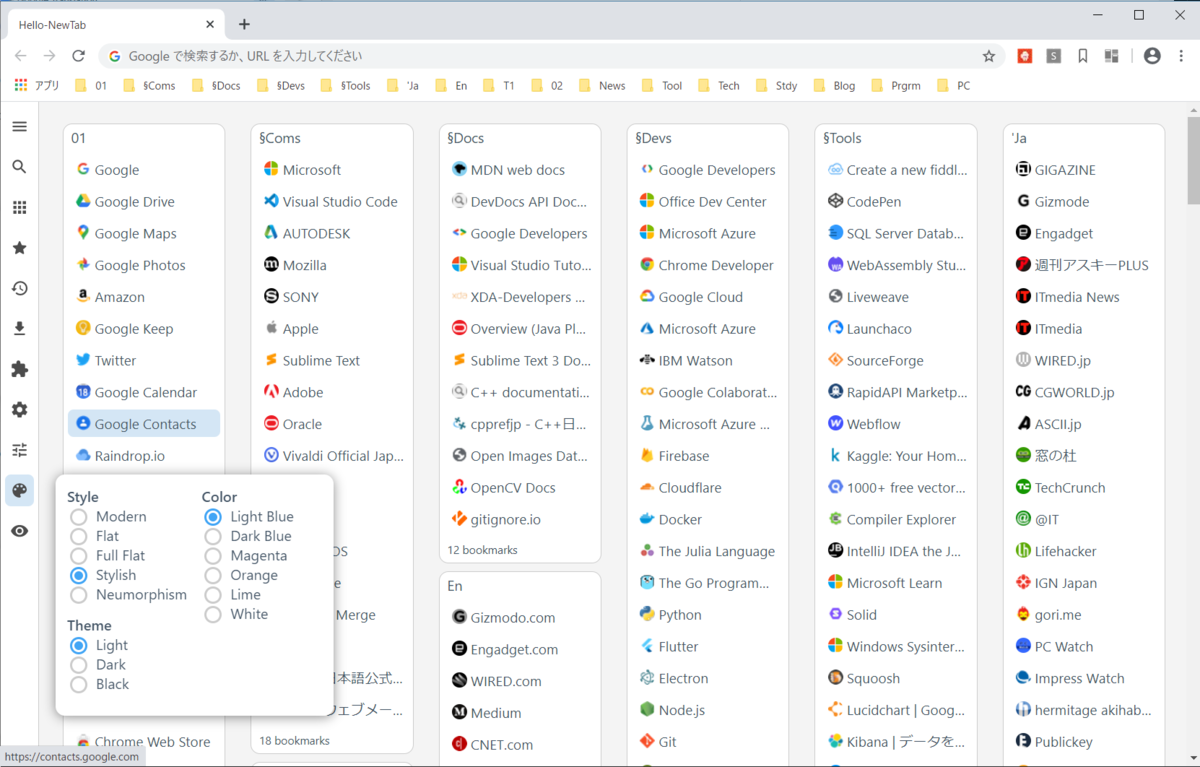Open the gitignore.io bookmark
1200x767 pixels.
(x=520, y=520)
